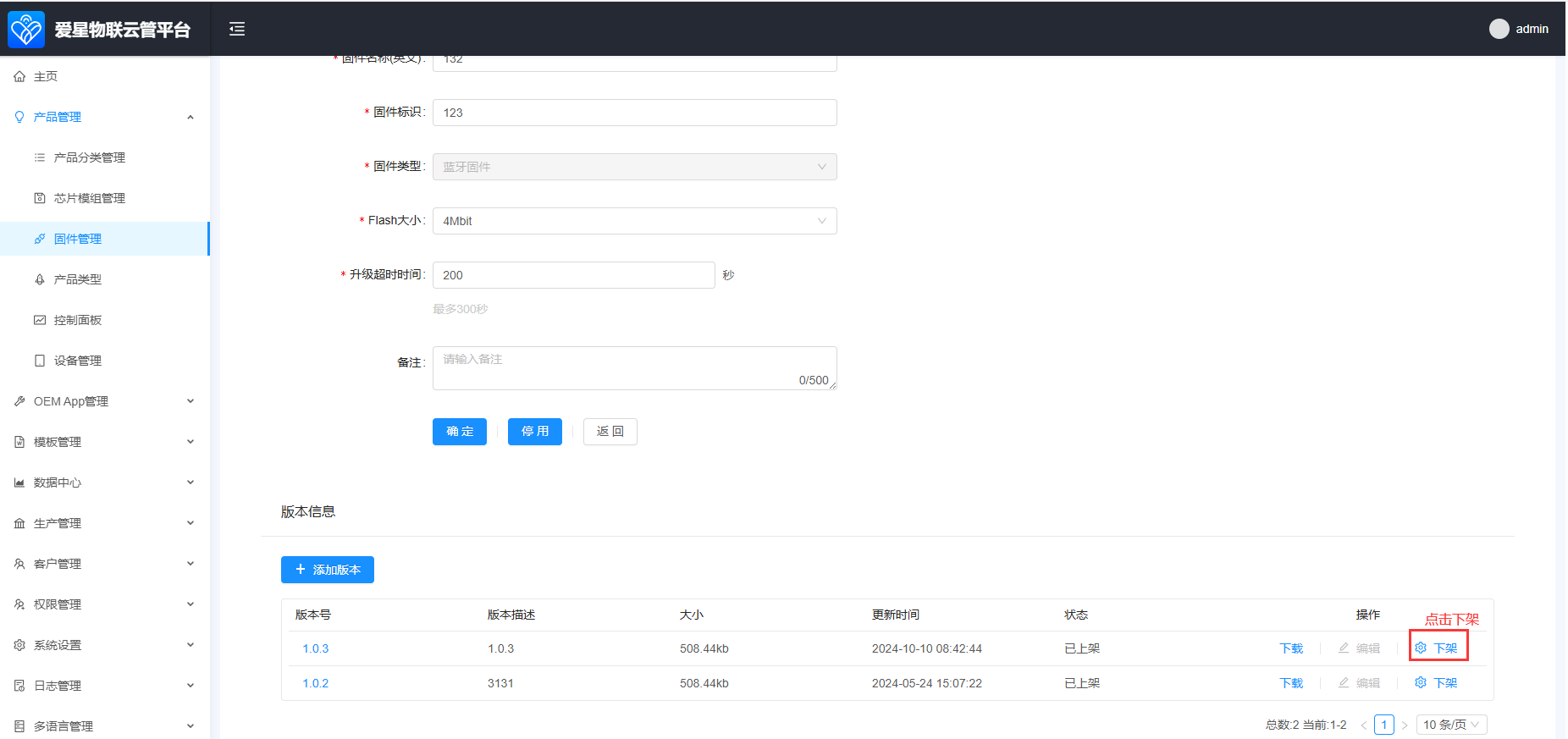
Task: Expand the 客户管理 chevron
Action: click(x=190, y=564)
